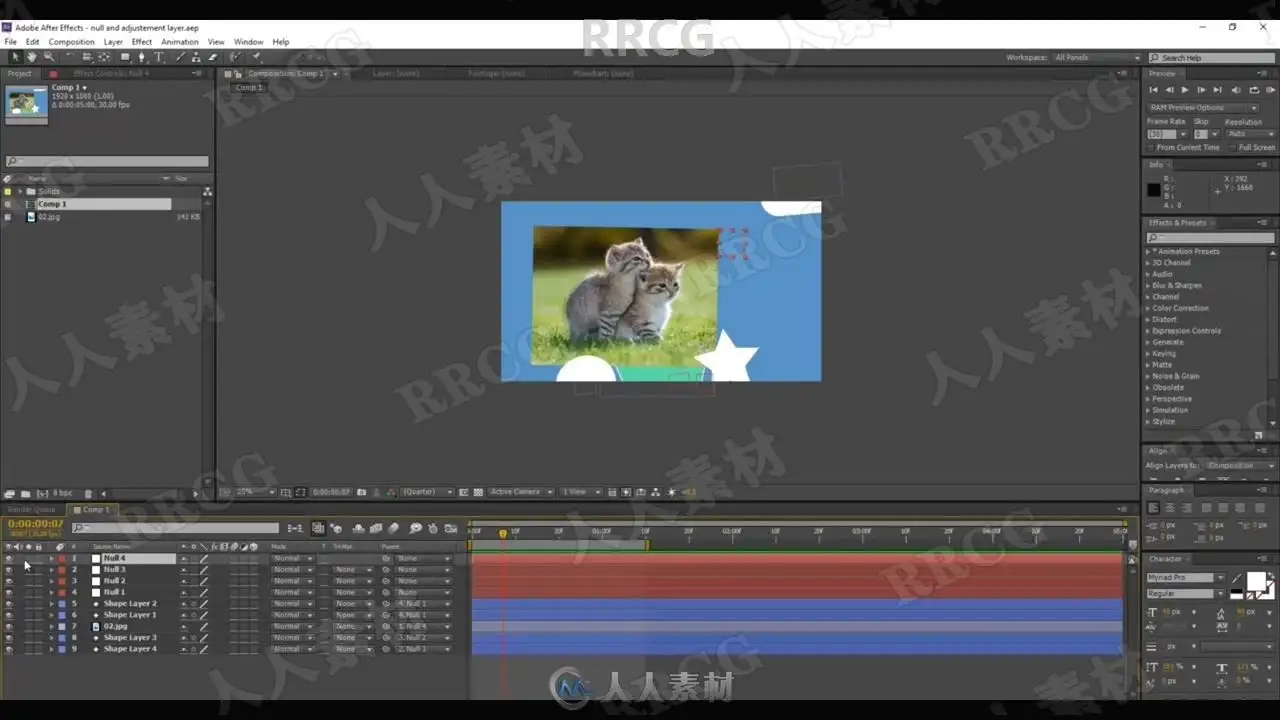The height and width of the screenshot is (720, 1280).
Task: Click the frame blending icon in timeline
Action: (x=376, y=528)
